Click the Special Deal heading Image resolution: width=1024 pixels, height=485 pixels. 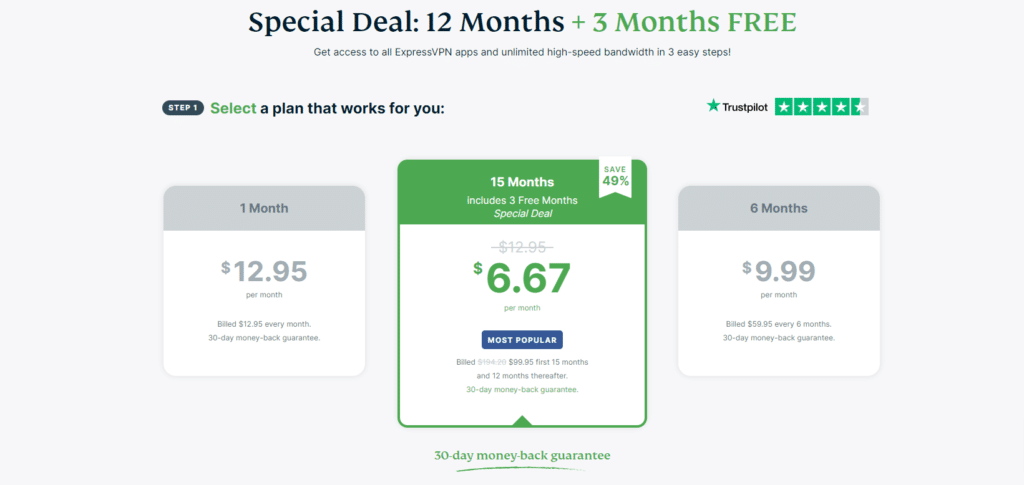(522, 22)
